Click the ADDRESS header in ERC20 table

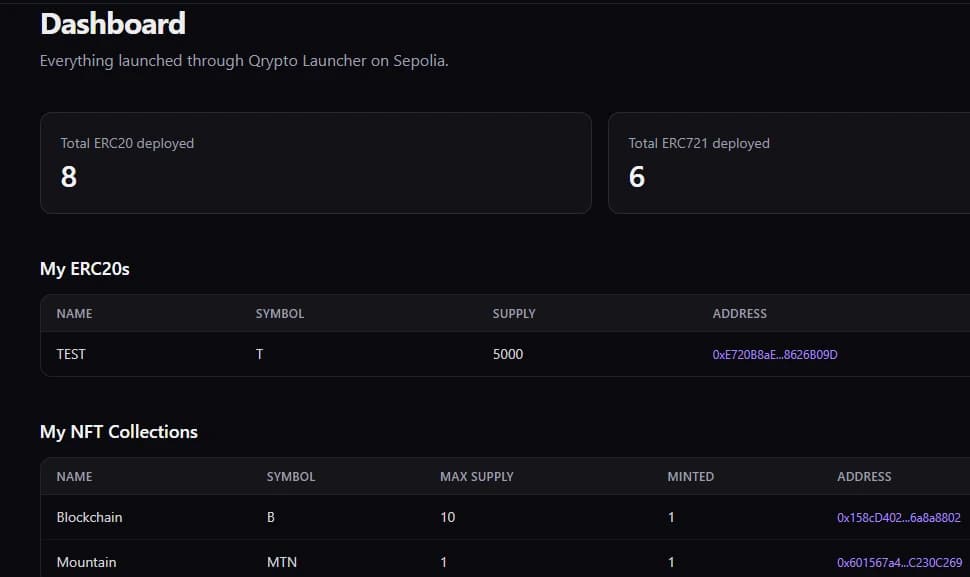(739, 314)
